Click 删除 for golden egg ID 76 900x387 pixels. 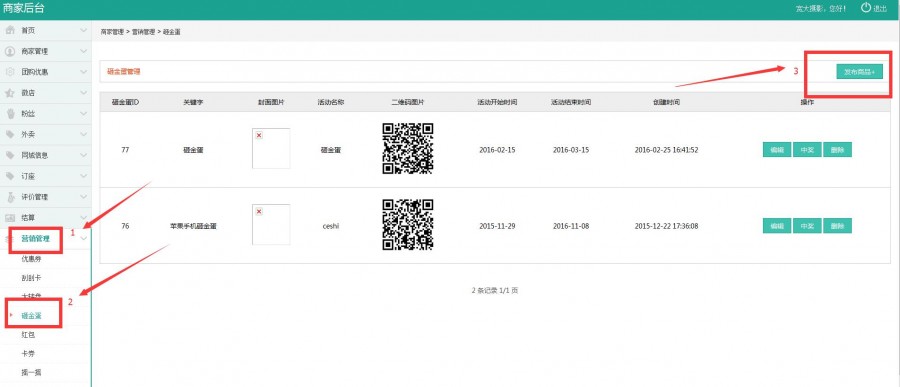click(x=837, y=226)
